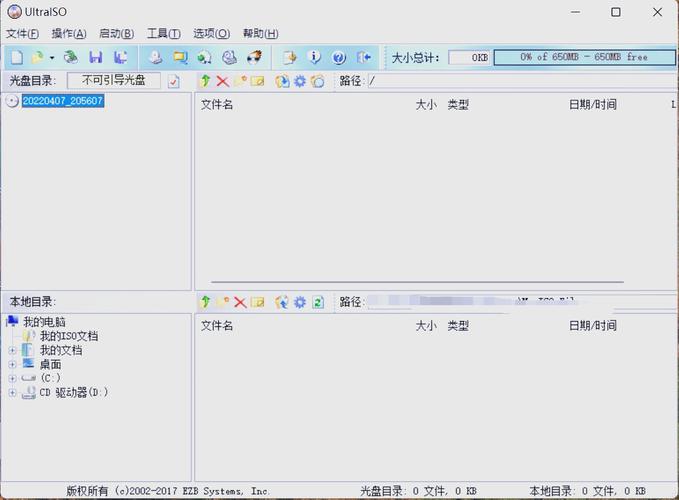Expand the 桌面 tree node
The width and height of the screenshot is (679, 500).
12,365
